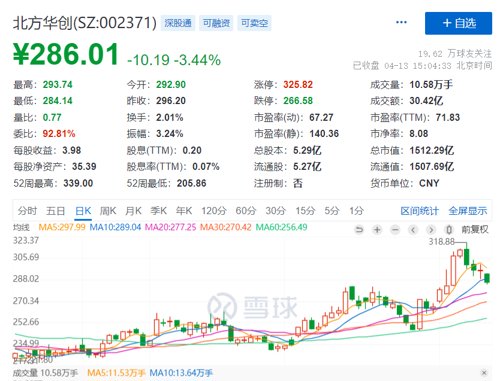This screenshot has width=500, height=381.
Task: Click the 换手 value 2.01%
Action: (x=170, y=117)
